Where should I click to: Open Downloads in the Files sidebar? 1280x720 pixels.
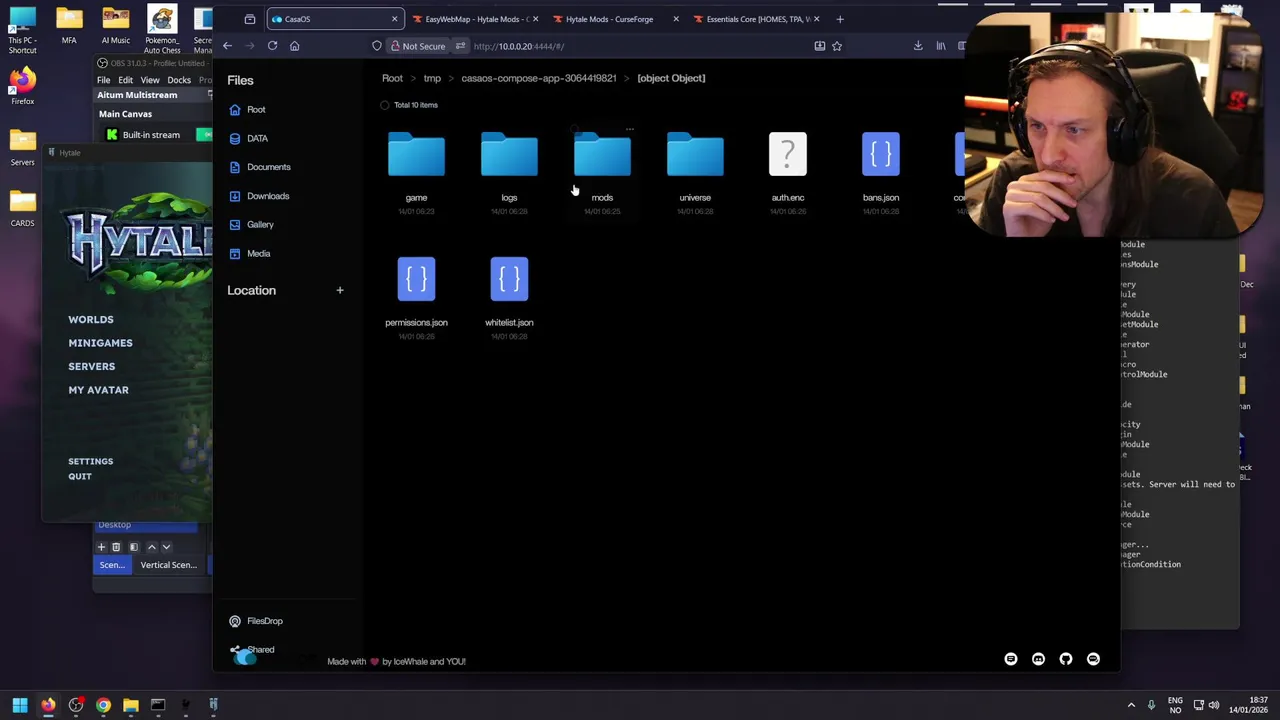(259, 196)
